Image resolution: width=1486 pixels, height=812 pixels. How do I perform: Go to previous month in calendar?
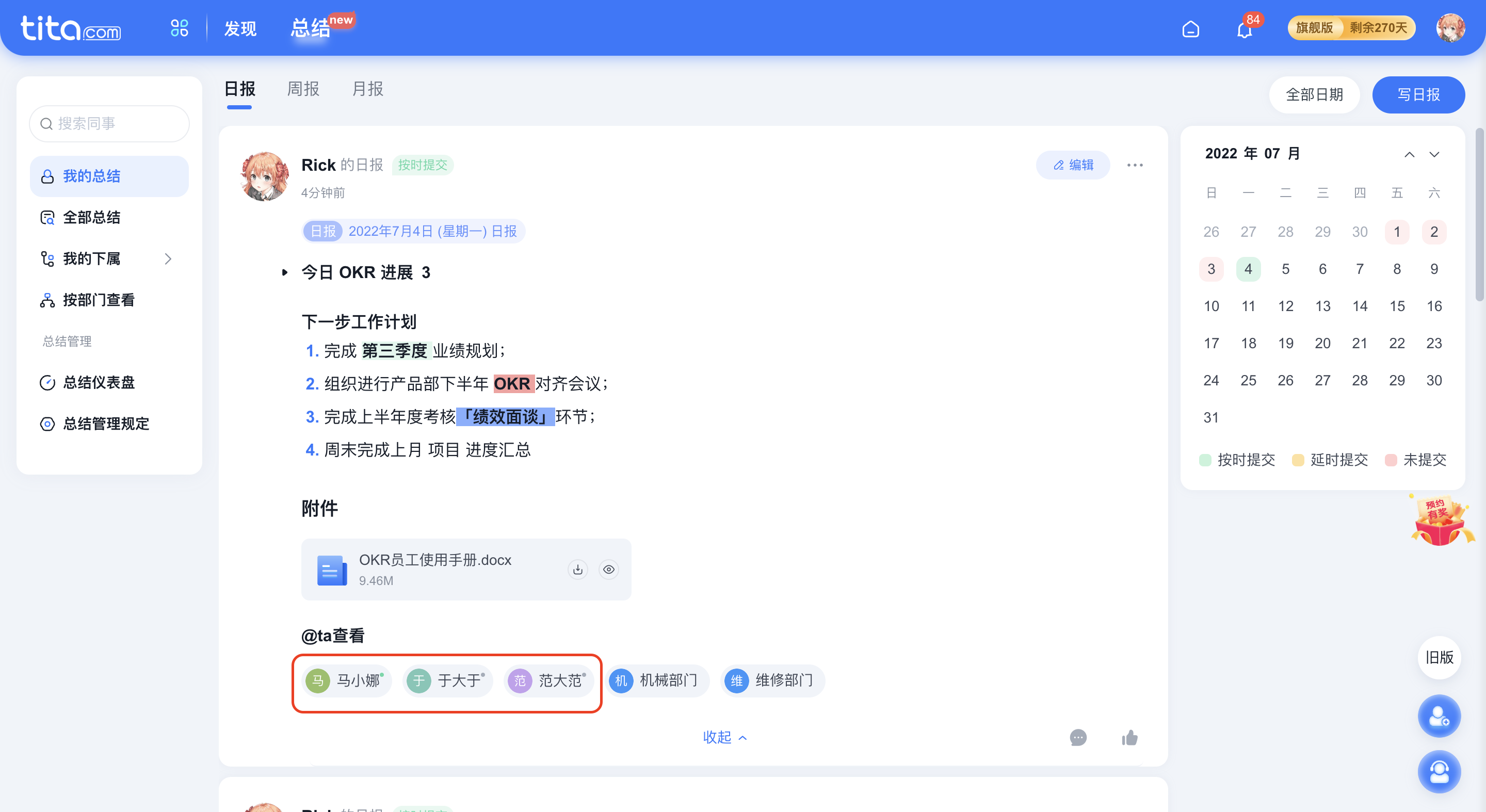(1409, 154)
